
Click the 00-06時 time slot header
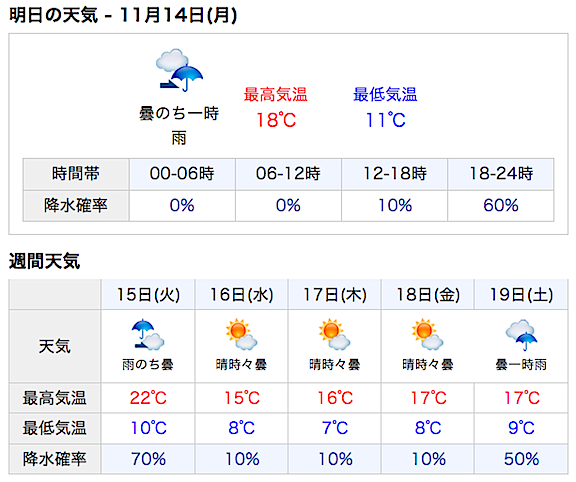coord(182,174)
